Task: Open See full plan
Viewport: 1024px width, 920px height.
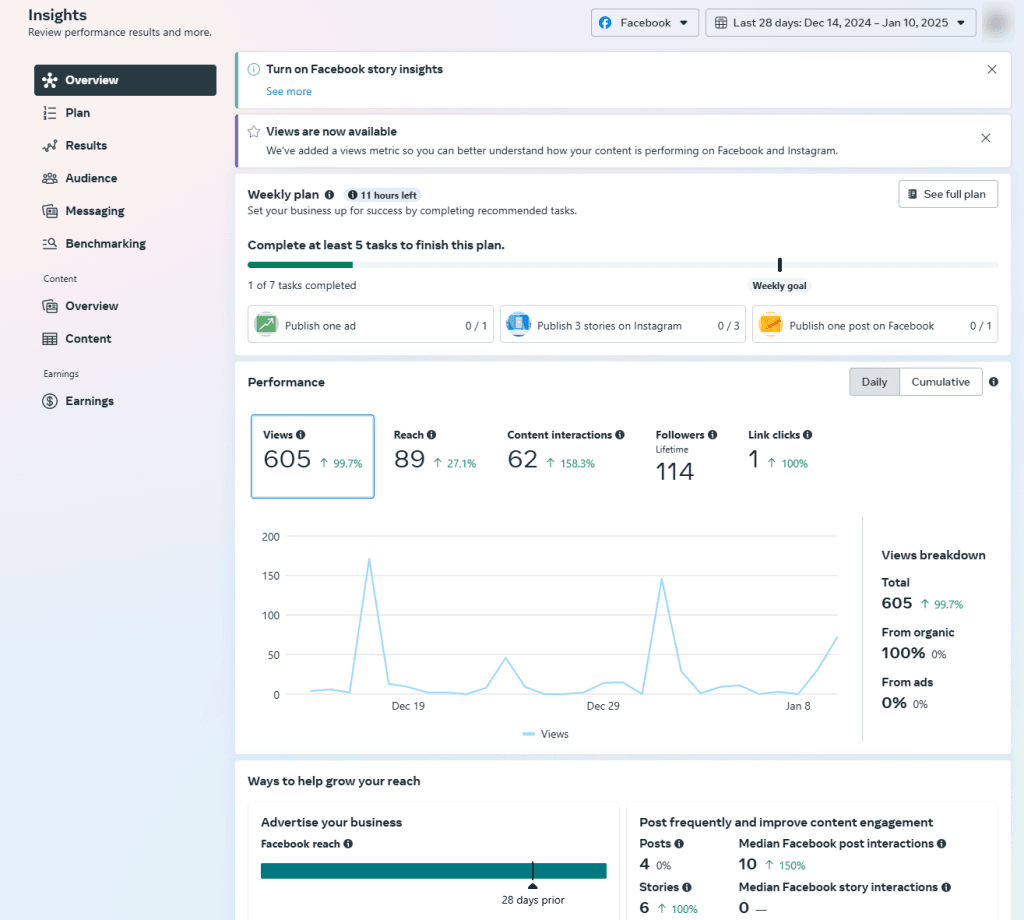Action: (x=947, y=194)
